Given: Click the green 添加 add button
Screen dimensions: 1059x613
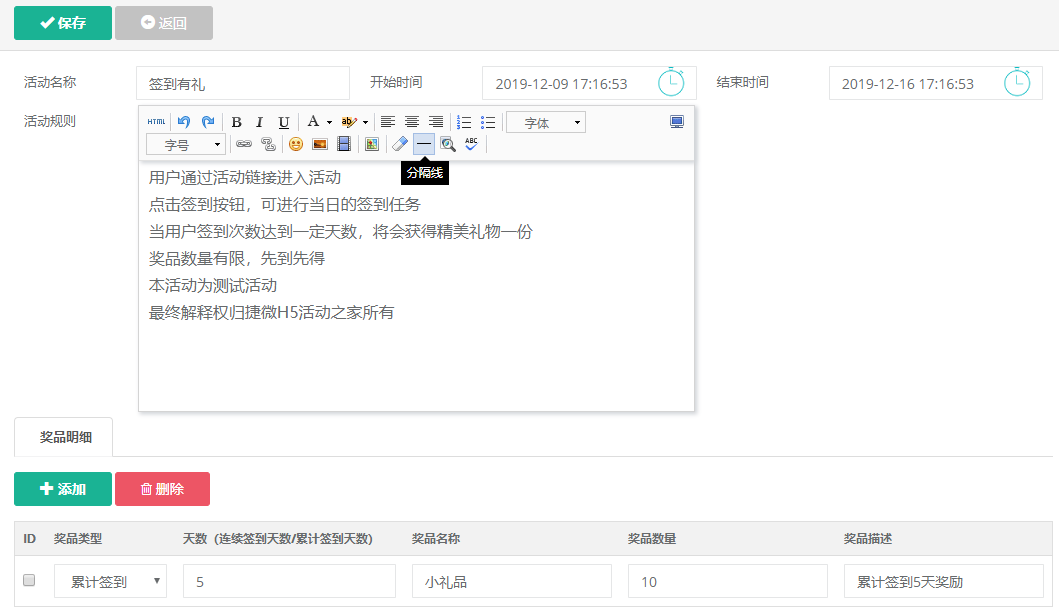Looking at the screenshot, I should (63, 489).
